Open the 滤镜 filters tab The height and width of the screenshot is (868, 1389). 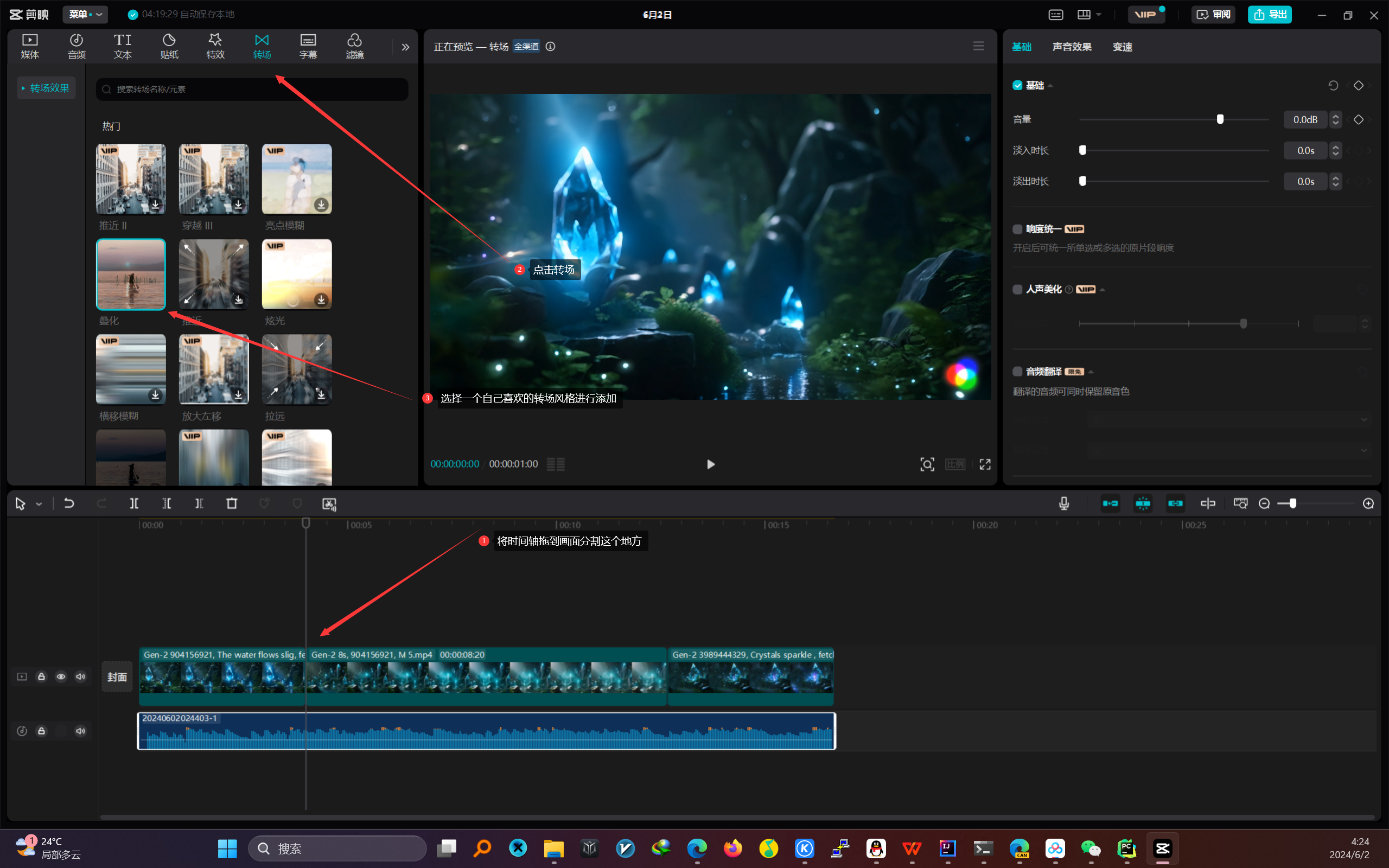[x=355, y=46]
